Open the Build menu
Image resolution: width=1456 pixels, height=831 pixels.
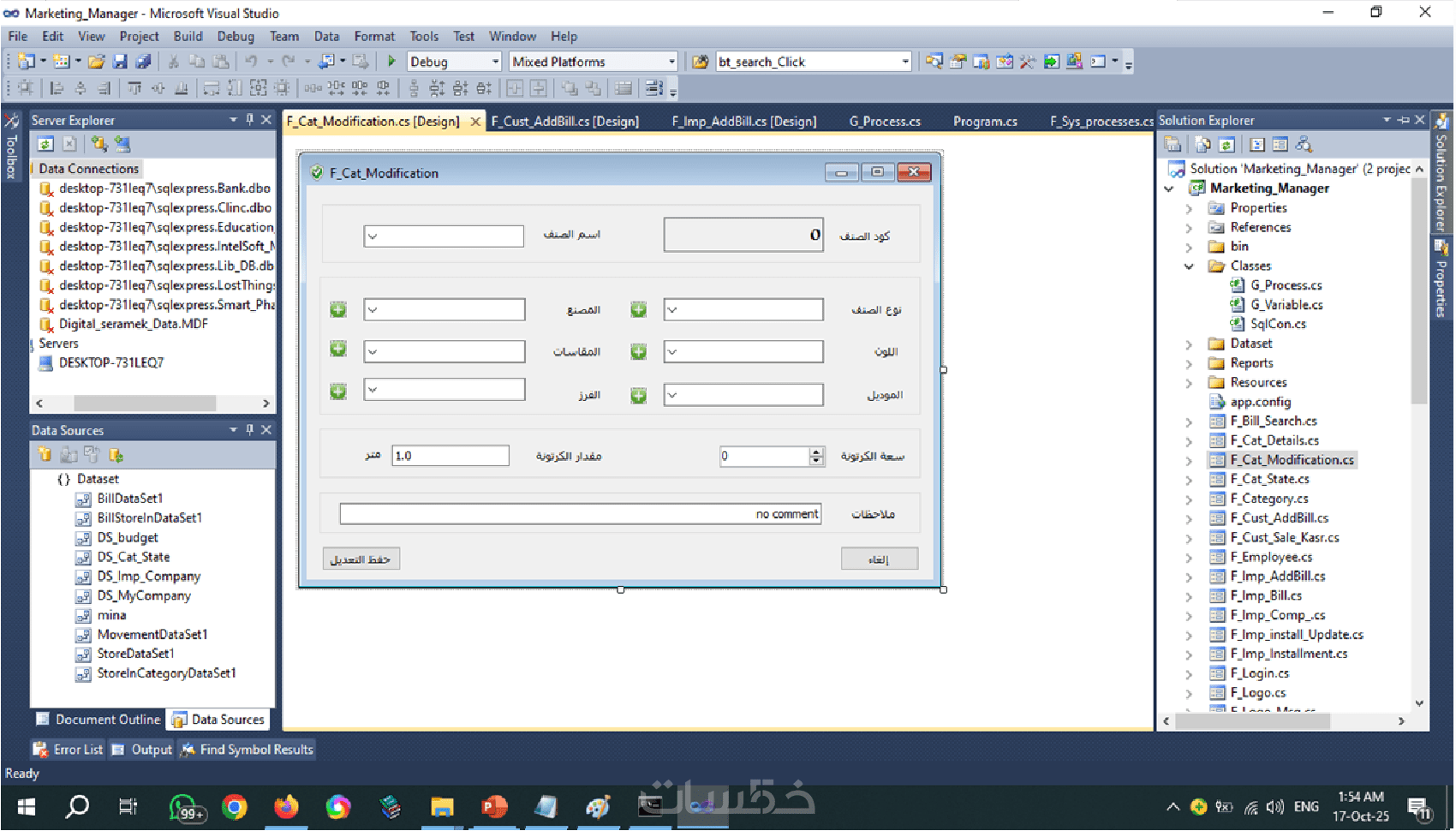(x=188, y=36)
